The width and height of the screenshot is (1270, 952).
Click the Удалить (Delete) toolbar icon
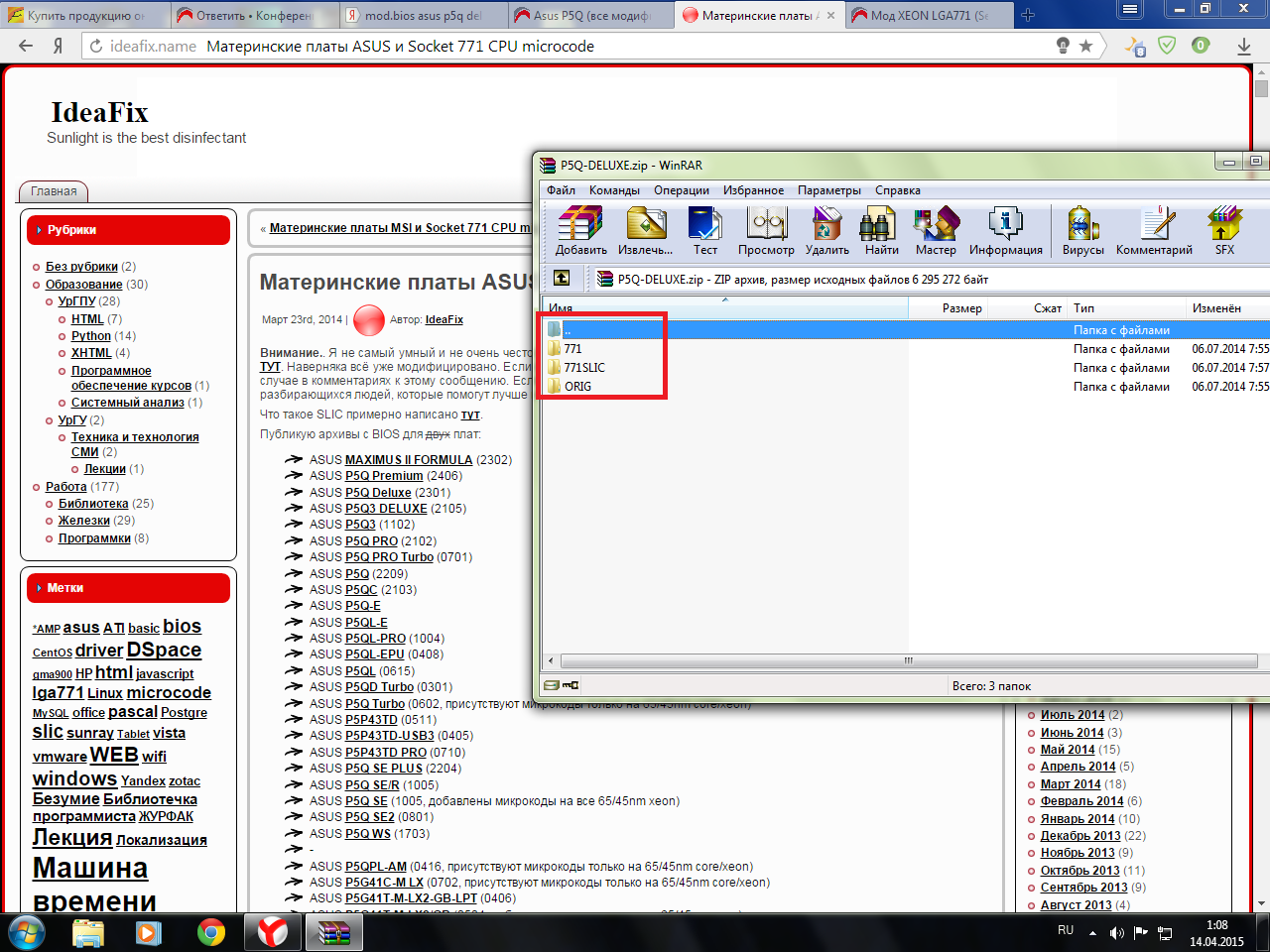[826, 231]
